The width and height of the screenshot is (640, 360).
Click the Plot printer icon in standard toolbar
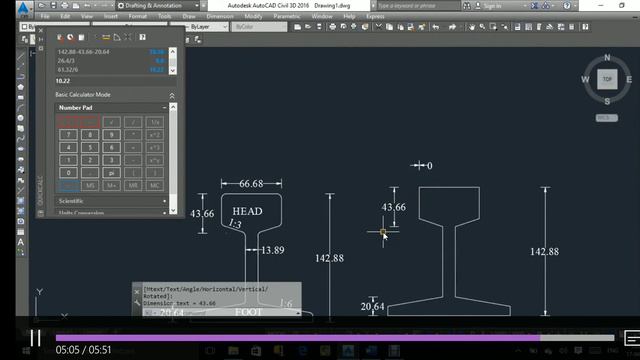[333, 27]
